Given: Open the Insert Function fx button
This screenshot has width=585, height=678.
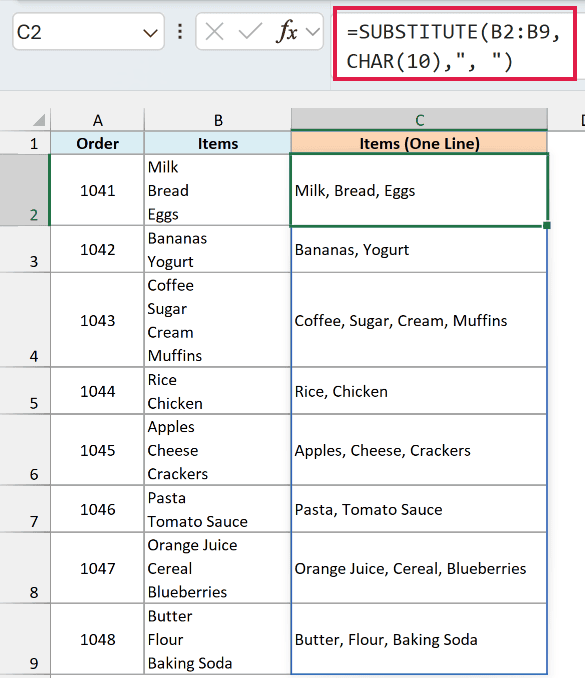Looking at the screenshot, I should pyautogui.click(x=287, y=32).
